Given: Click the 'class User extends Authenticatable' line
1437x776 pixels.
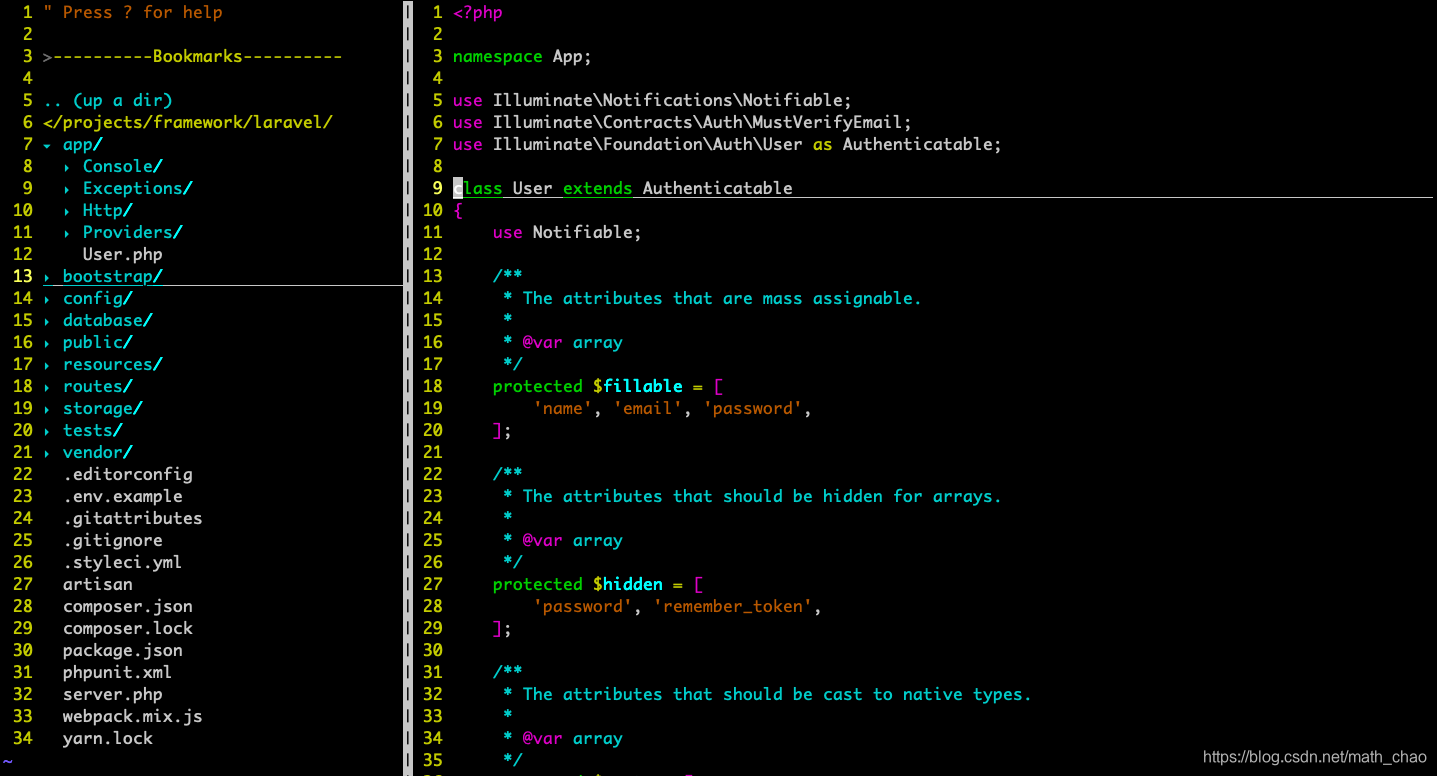Looking at the screenshot, I should 622,189.
